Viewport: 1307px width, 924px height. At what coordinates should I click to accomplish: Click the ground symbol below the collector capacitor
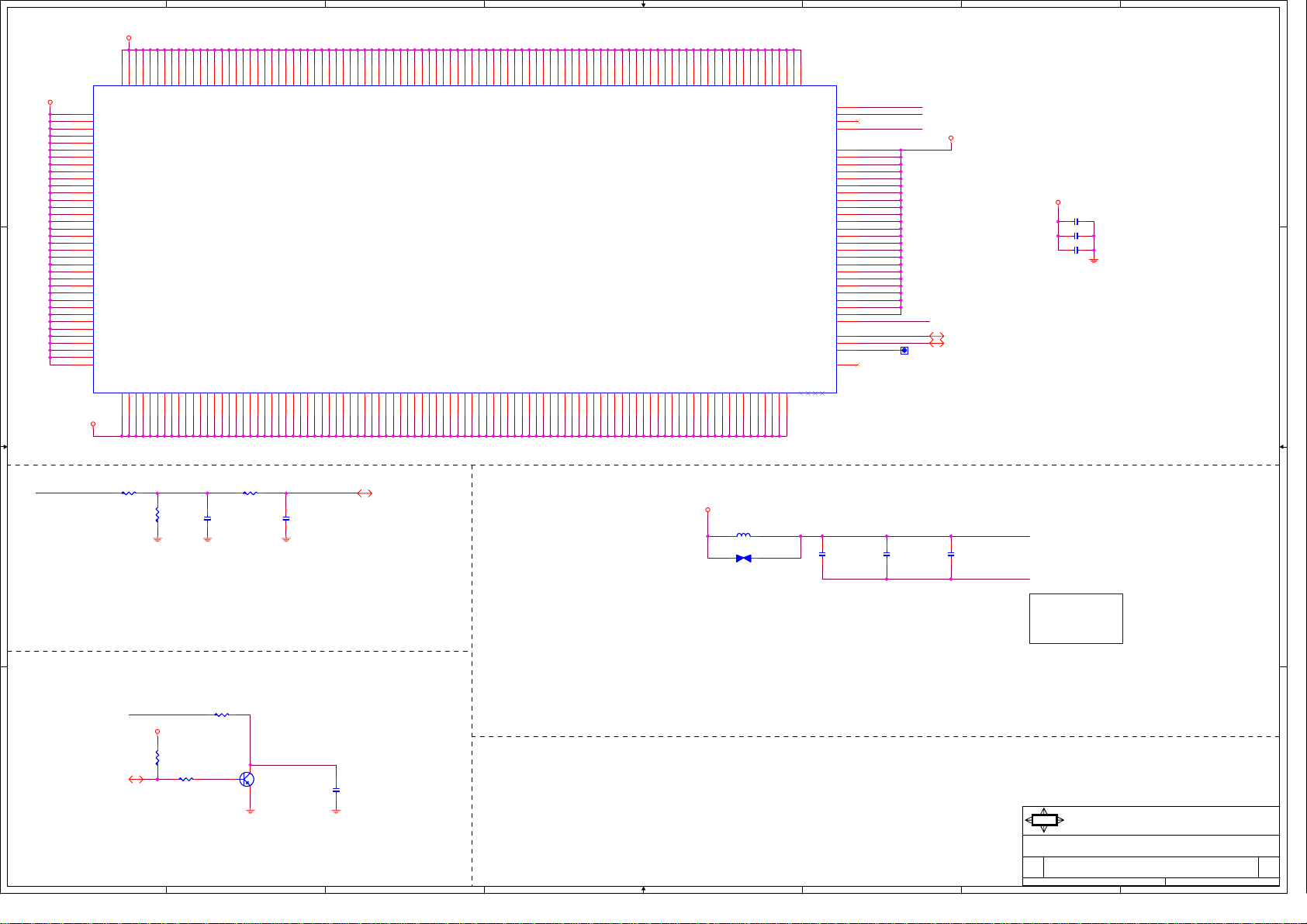[336, 811]
